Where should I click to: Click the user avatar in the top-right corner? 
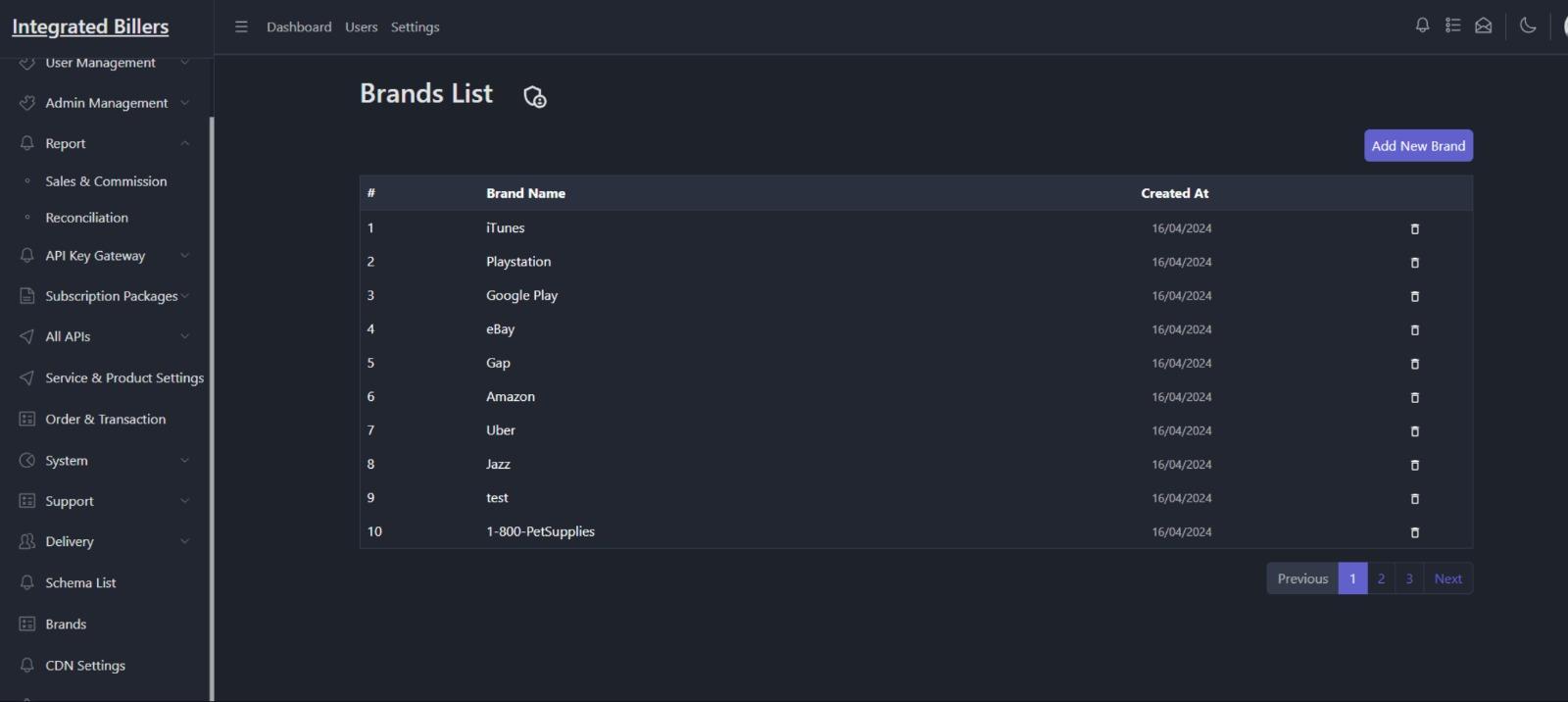(1564, 26)
